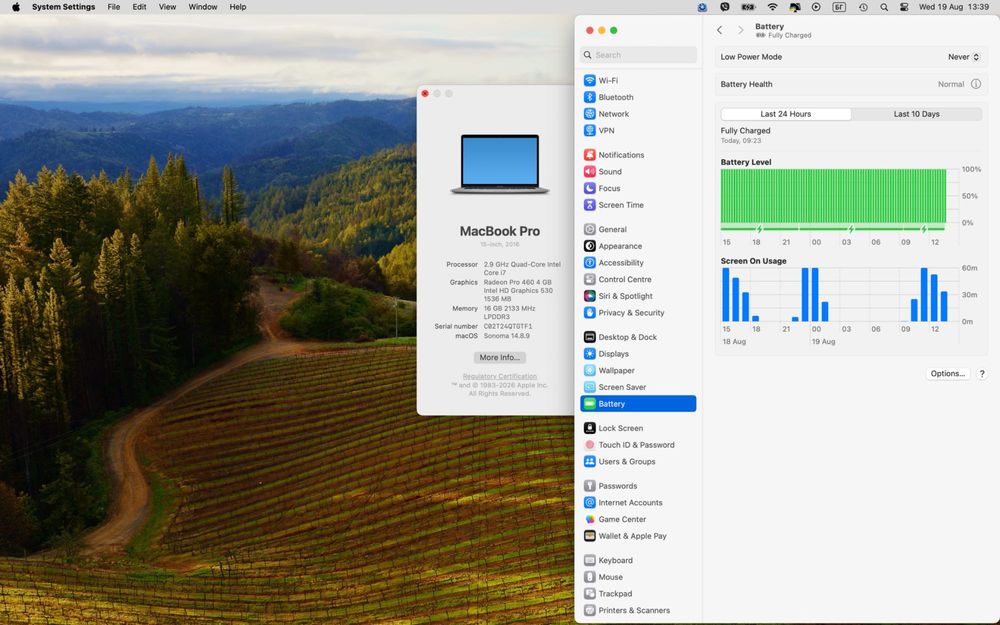Select Control Centre in sidebar
This screenshot has height=625, width=1000.
coord(638,279)
